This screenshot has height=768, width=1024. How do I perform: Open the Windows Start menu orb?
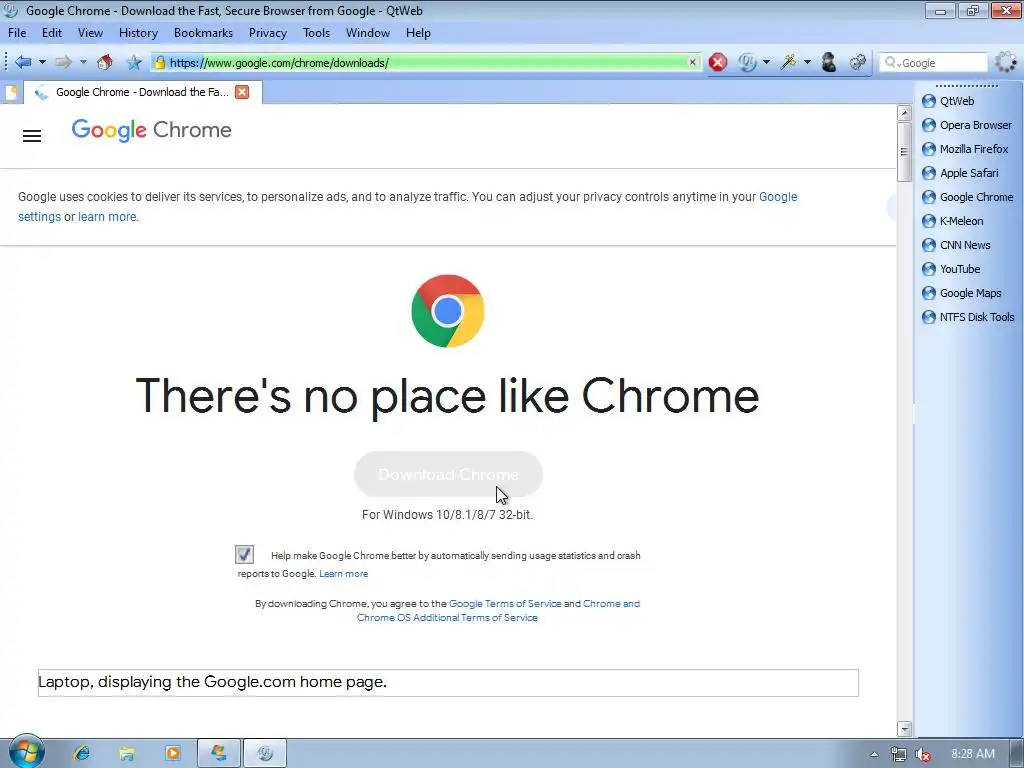coord(26,752)
